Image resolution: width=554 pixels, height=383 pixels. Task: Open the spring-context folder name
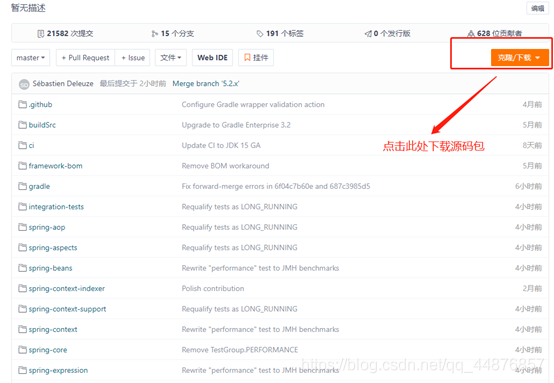[53, 330]
